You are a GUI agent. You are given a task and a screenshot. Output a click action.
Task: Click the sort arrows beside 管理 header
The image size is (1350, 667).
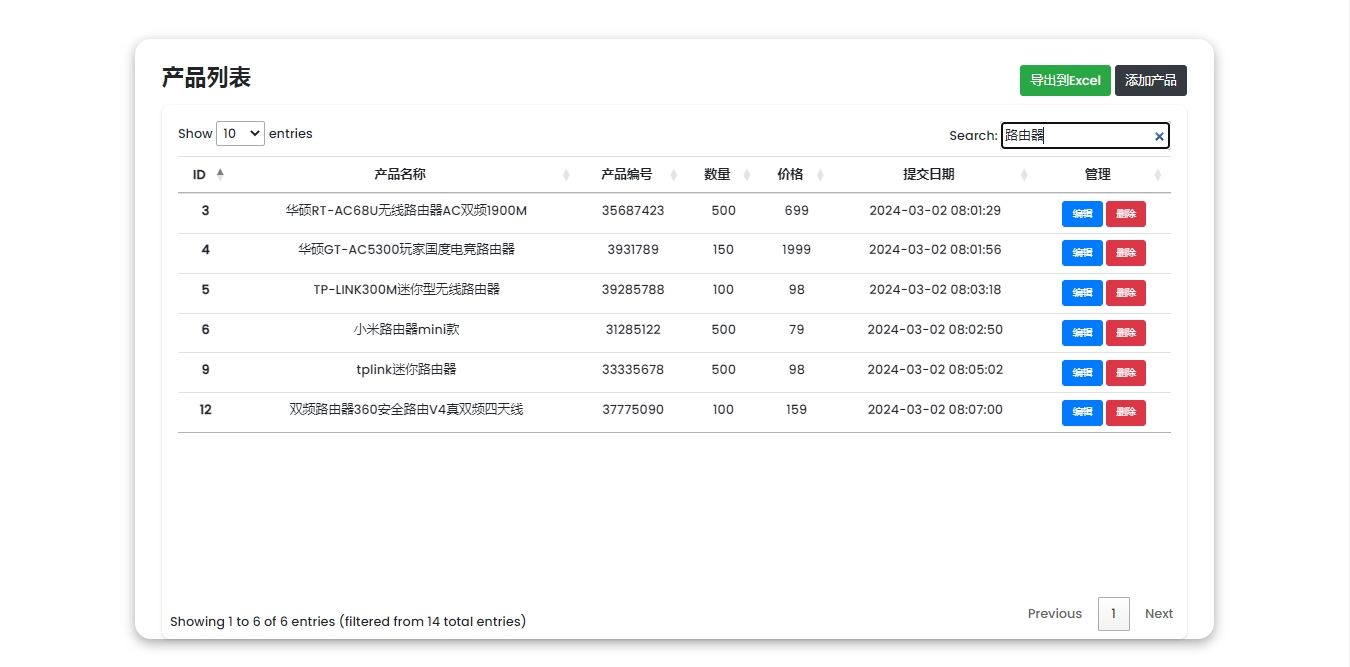[1157, 175]
